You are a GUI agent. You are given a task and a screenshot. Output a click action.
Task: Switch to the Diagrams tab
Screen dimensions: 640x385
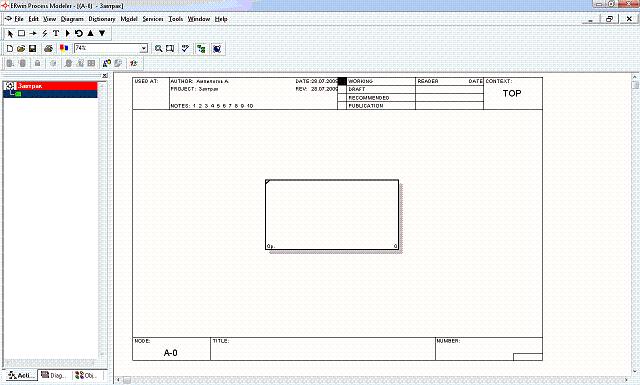(x=55, y=375)
